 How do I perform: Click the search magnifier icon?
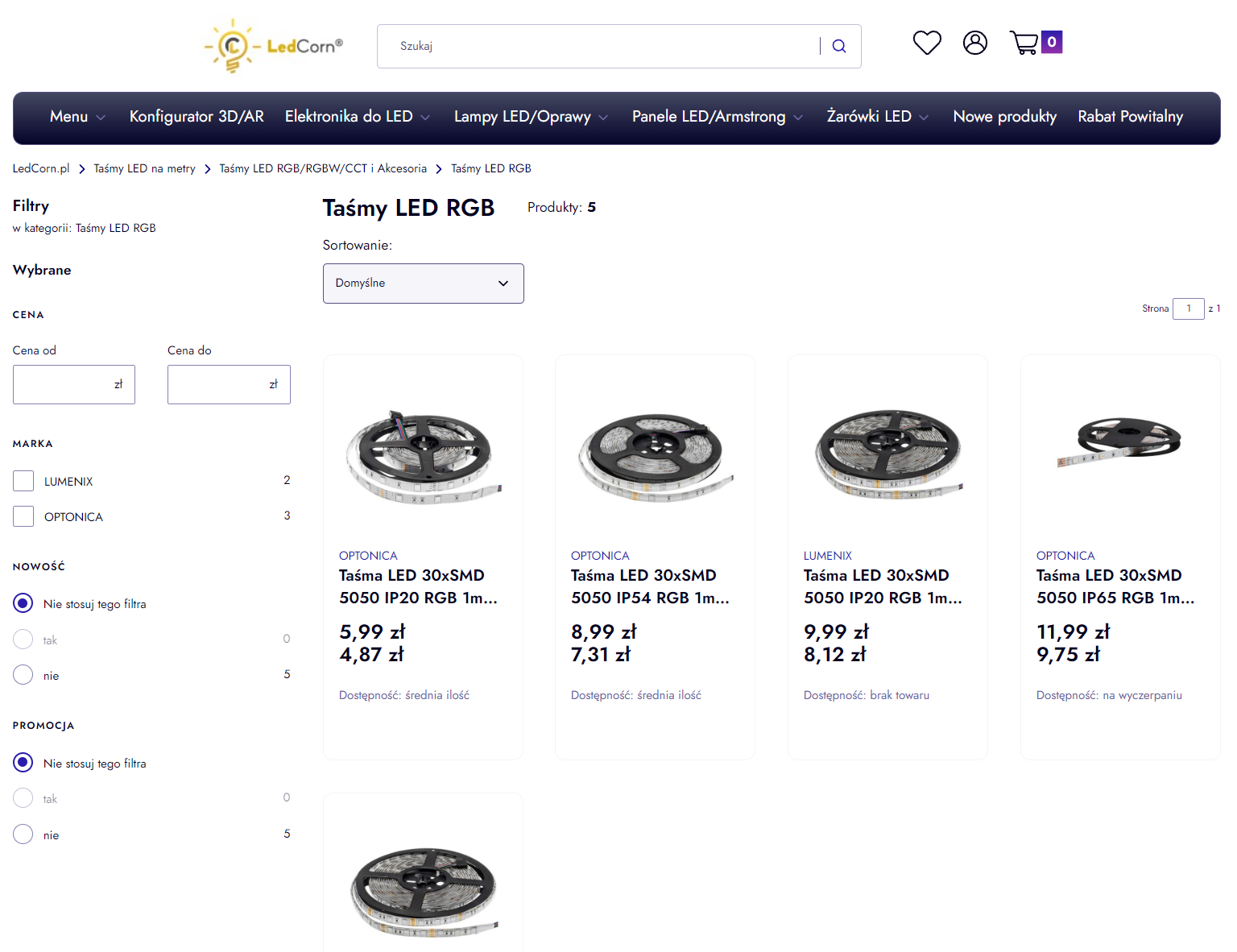839,46
